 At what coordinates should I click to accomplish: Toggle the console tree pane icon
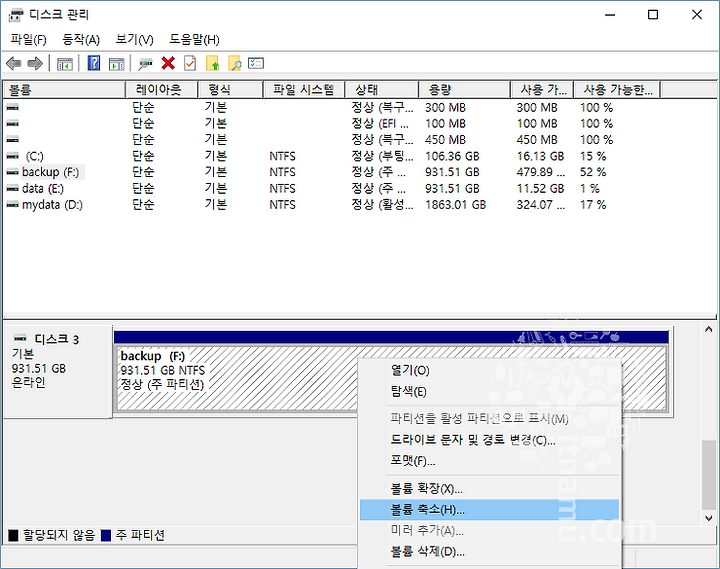tap(65, 64)
